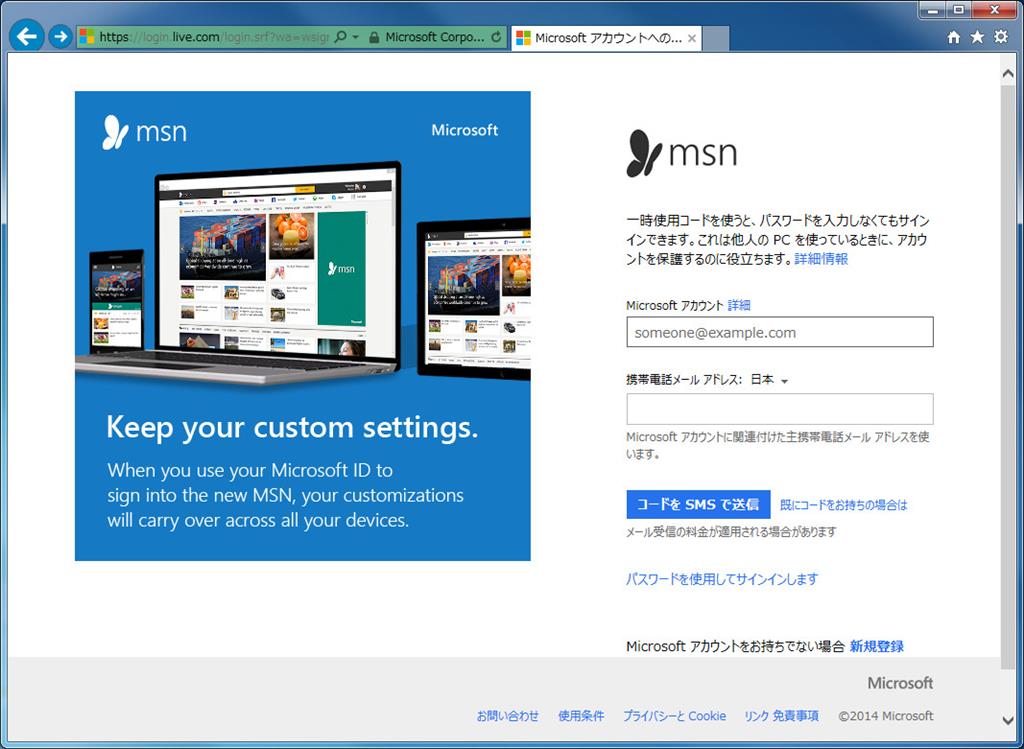Open プライバシーと Cookie footer link
The height and width of the screenshot is (749, 1024).
[674, 716]
